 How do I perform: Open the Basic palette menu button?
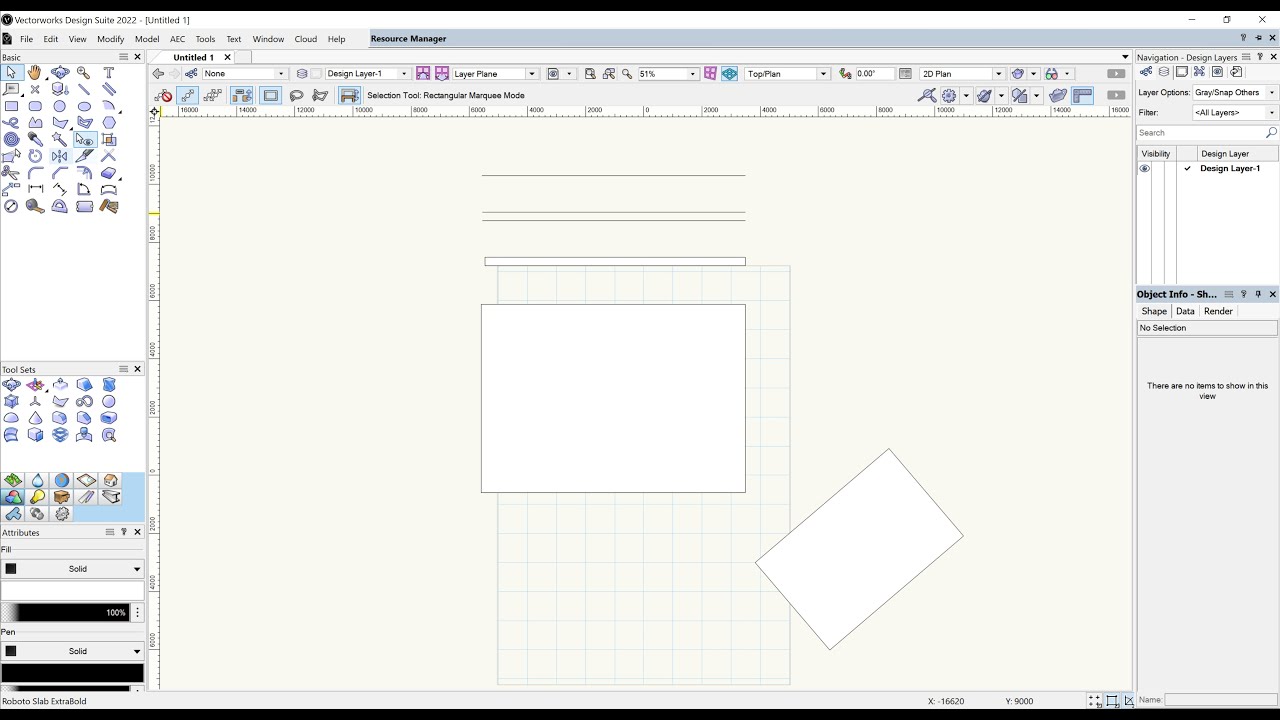pos(124,57)
